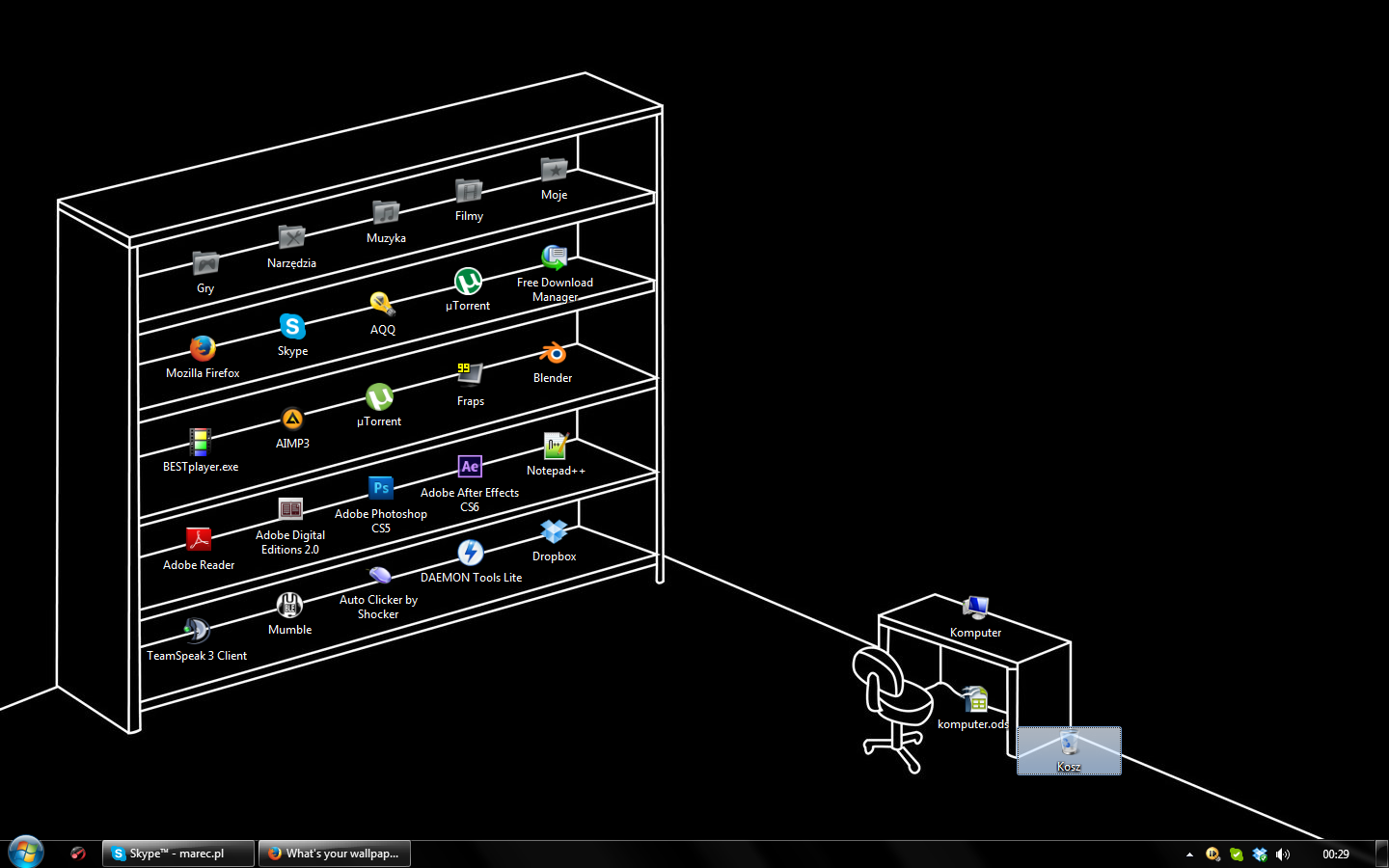
Task: Select the Muzyka folder icon
Action: (x=386, y=212)
